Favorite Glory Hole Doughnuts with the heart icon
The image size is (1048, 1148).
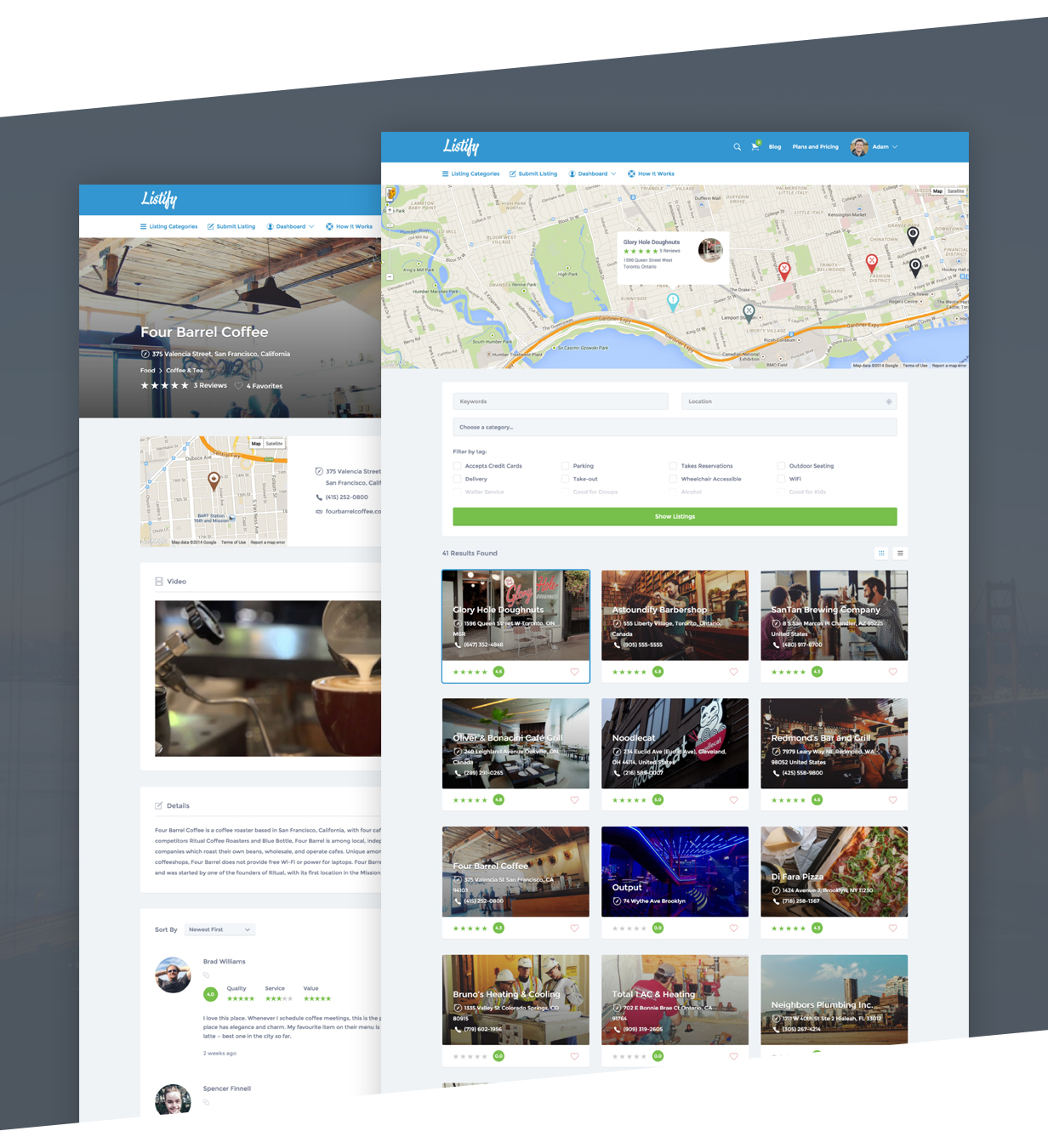574,672
